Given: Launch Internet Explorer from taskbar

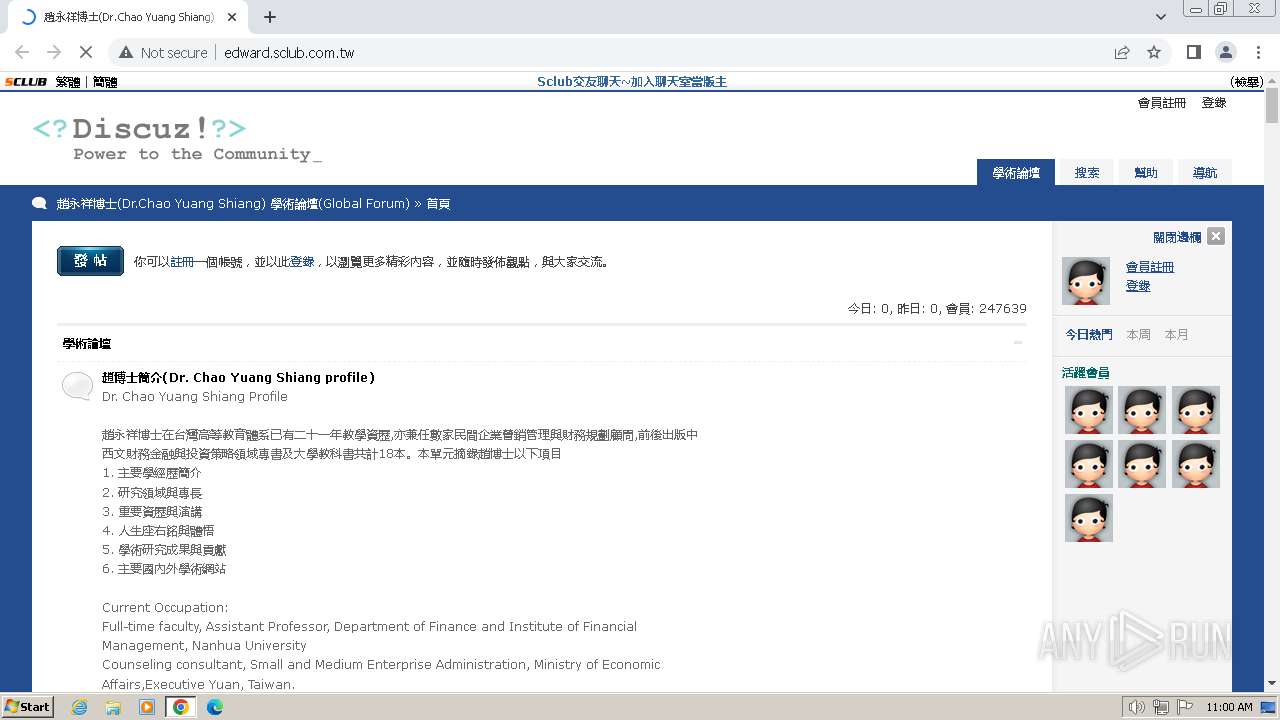Looking at the screenshot, I should tap(79, 707).
